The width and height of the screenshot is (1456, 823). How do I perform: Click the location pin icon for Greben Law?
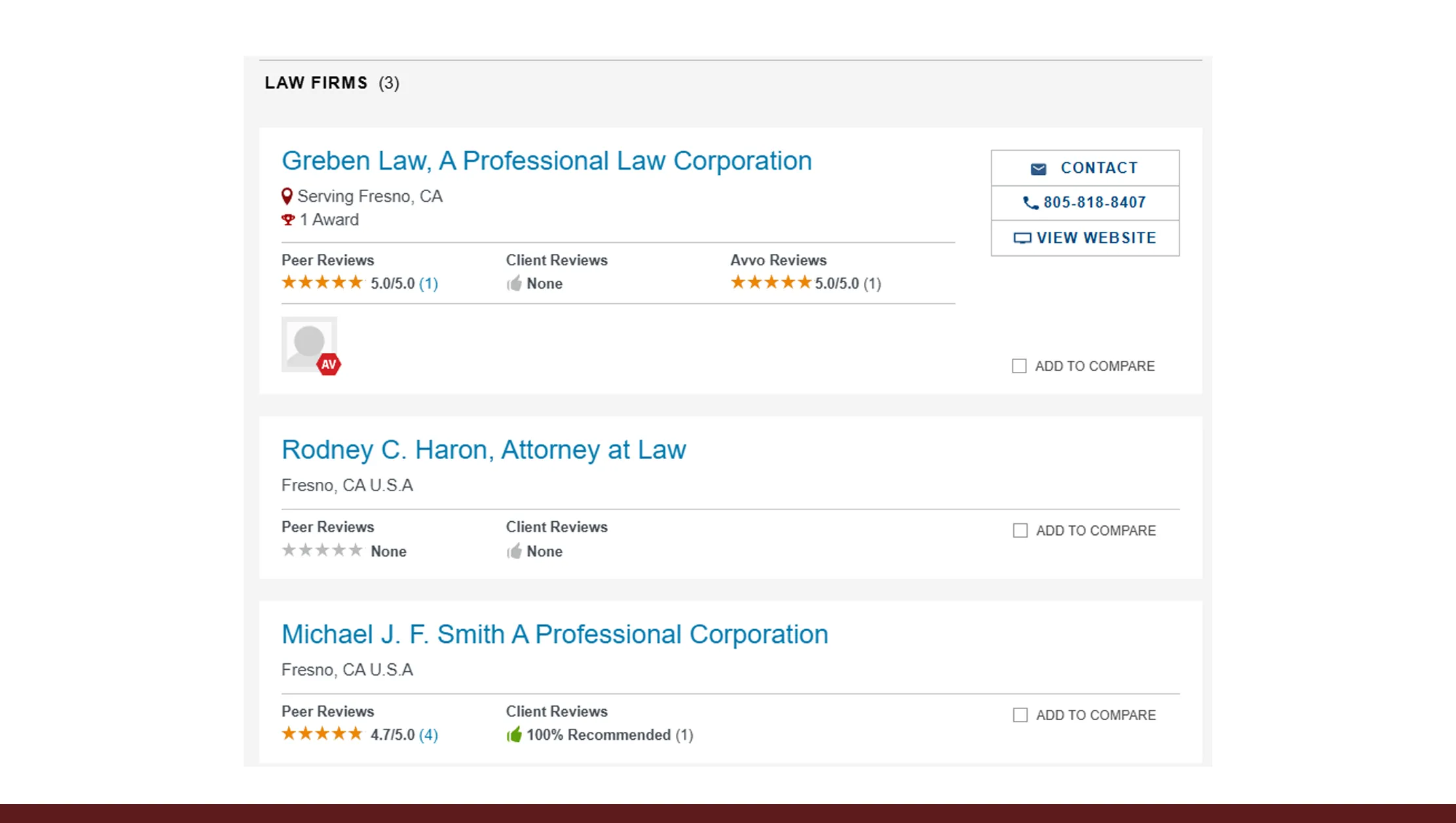[286, 195]
